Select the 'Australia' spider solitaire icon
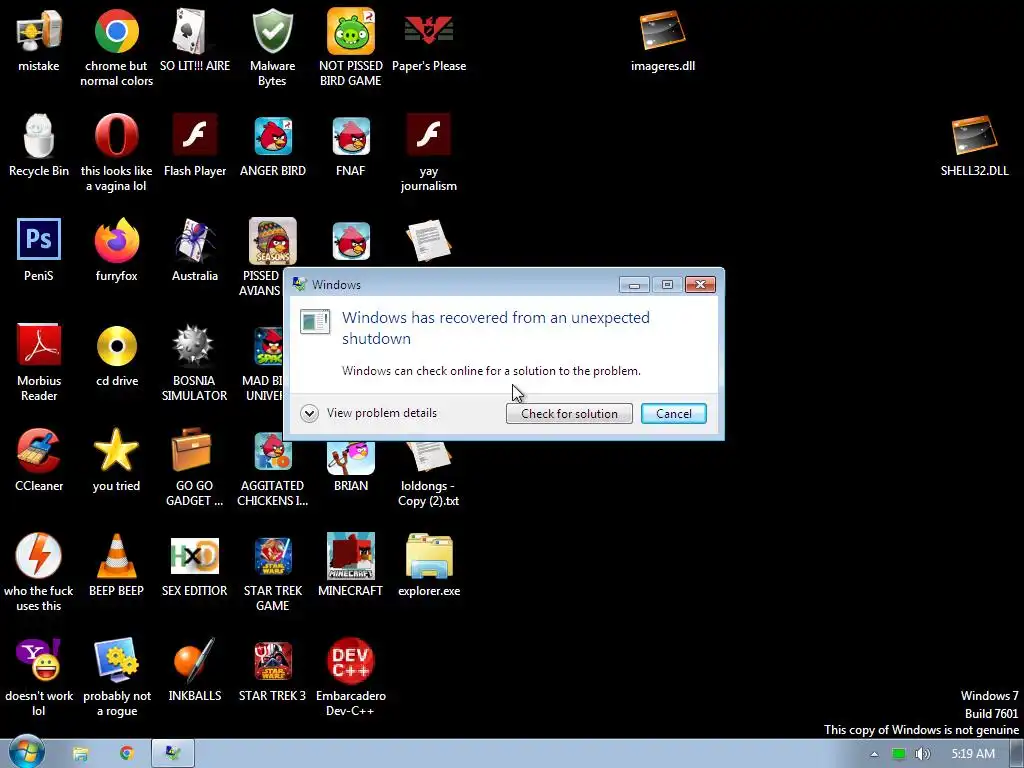 (195, 240)
